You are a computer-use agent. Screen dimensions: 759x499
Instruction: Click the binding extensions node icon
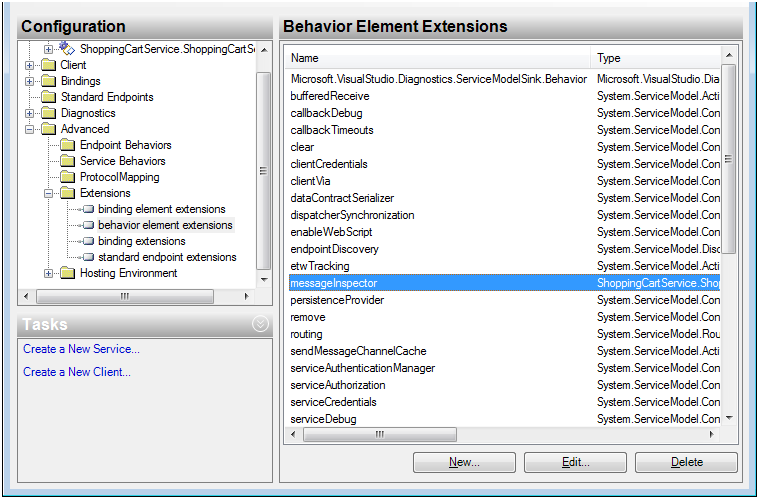88,241
